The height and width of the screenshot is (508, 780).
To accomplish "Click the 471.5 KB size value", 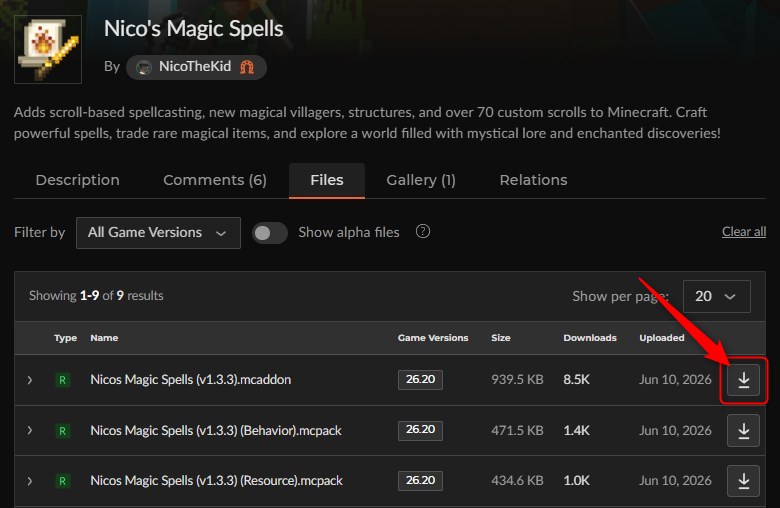I will coord(517,430).
